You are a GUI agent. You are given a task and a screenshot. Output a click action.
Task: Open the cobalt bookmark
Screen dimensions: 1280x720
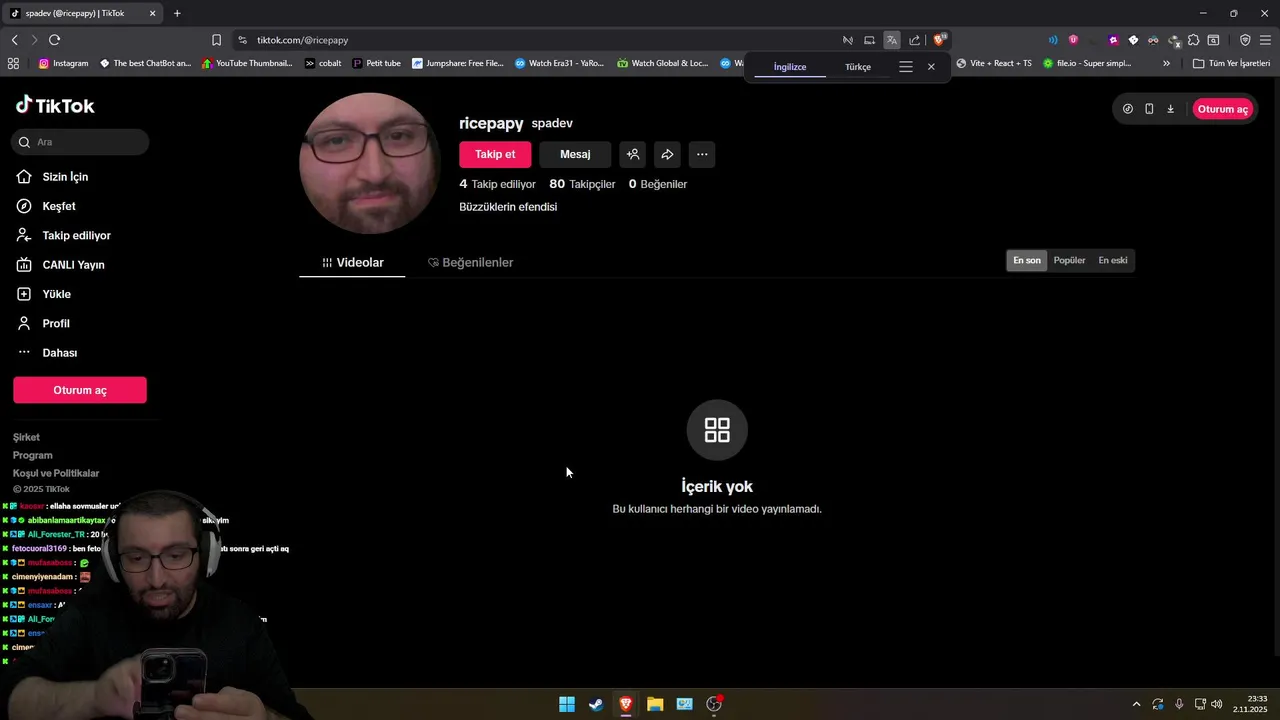point(323,63)
